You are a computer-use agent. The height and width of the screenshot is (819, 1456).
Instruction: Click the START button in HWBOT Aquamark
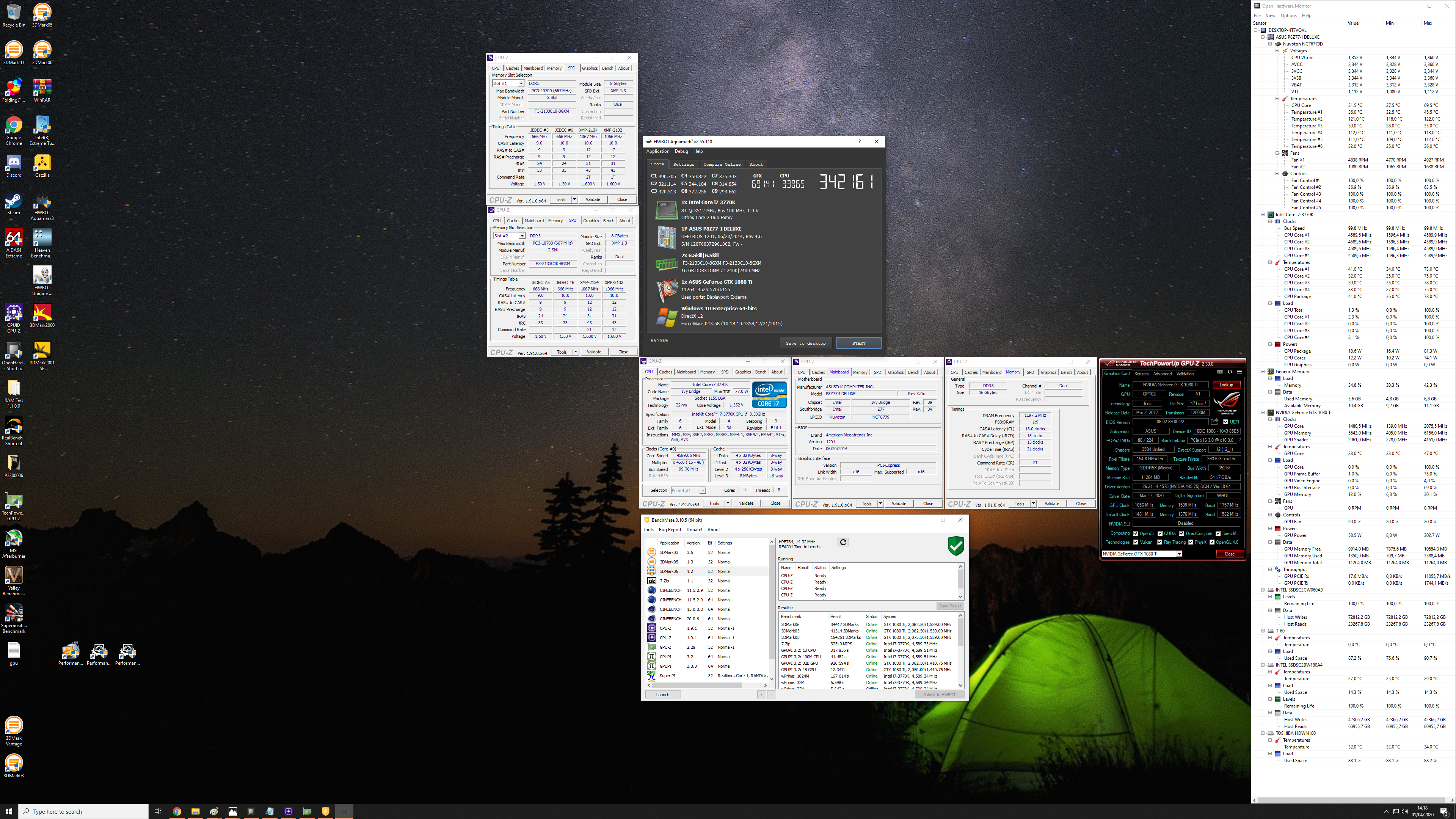tap(858, 343)
